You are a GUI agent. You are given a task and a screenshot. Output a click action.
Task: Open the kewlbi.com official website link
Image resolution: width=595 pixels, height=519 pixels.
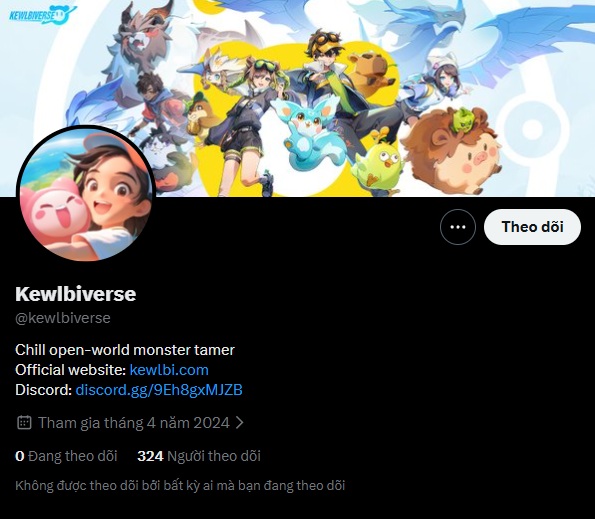coord(169,370)
